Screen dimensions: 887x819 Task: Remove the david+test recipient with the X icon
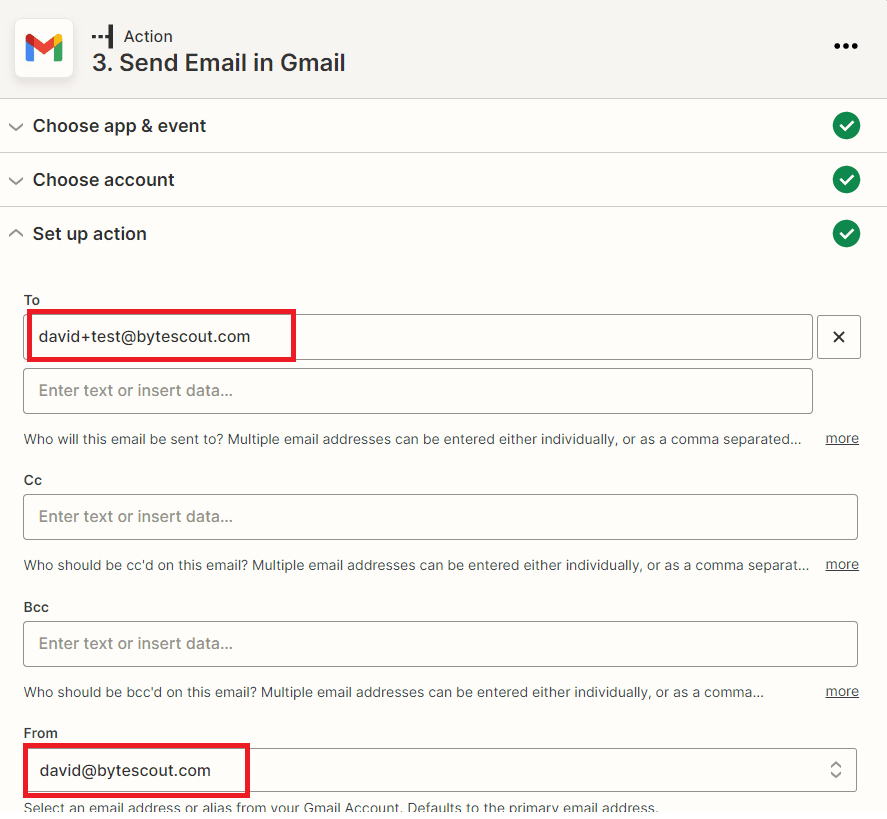(x=838, y=336)
